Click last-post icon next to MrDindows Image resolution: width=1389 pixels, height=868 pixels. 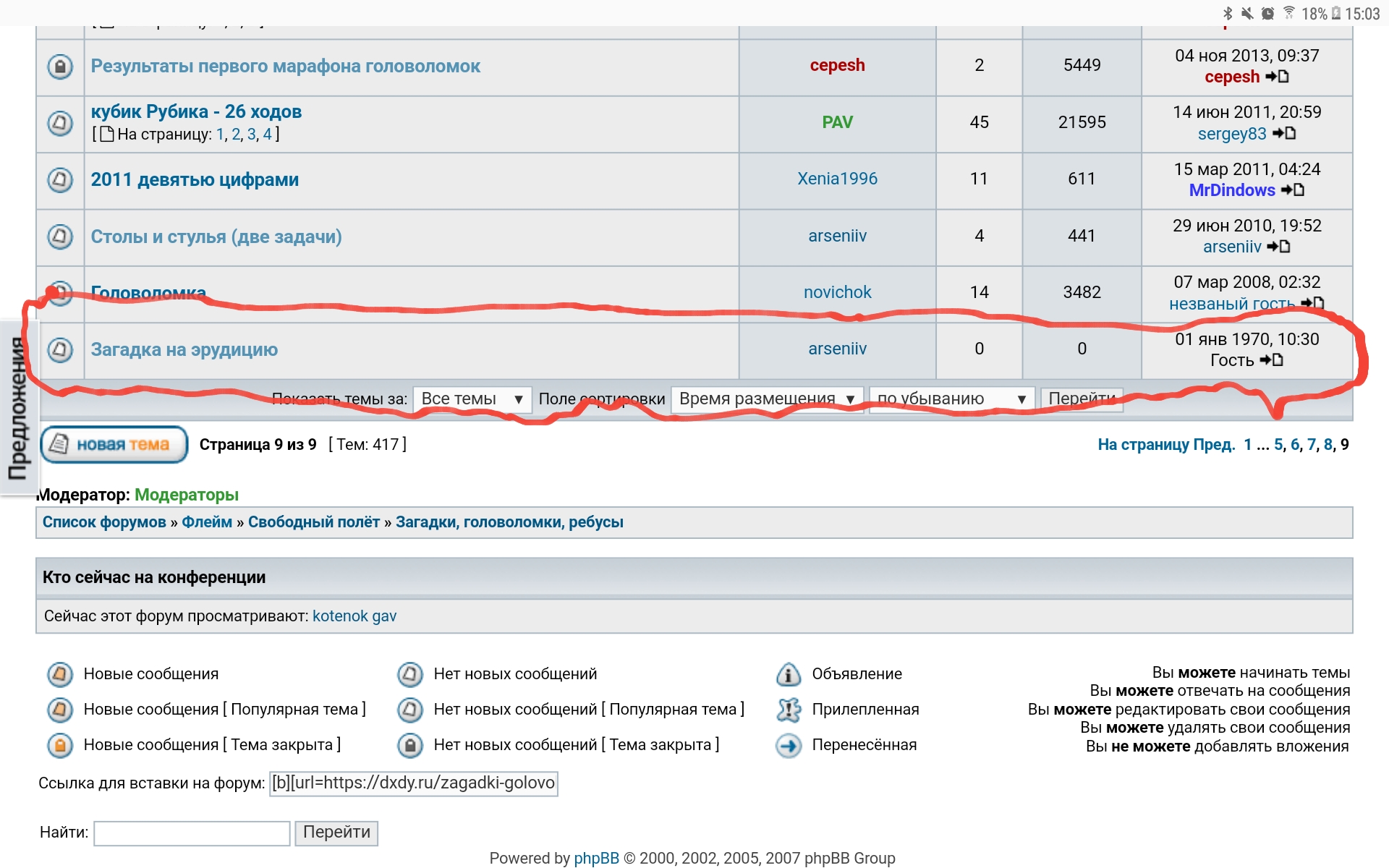tap(1293, 190)
